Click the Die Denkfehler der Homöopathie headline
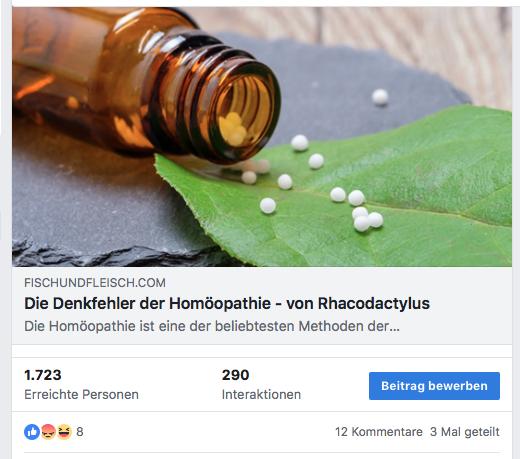 [x=227, y=303]
